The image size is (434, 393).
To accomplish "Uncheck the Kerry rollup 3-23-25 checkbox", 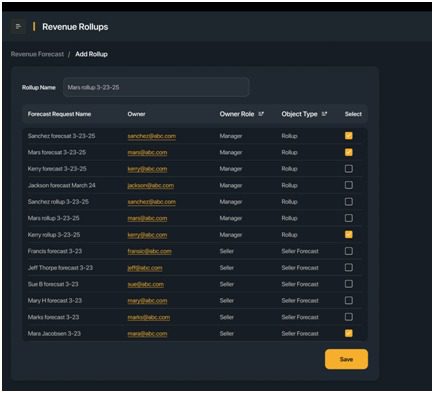I will pyautogui.click(x=349, y=235).
